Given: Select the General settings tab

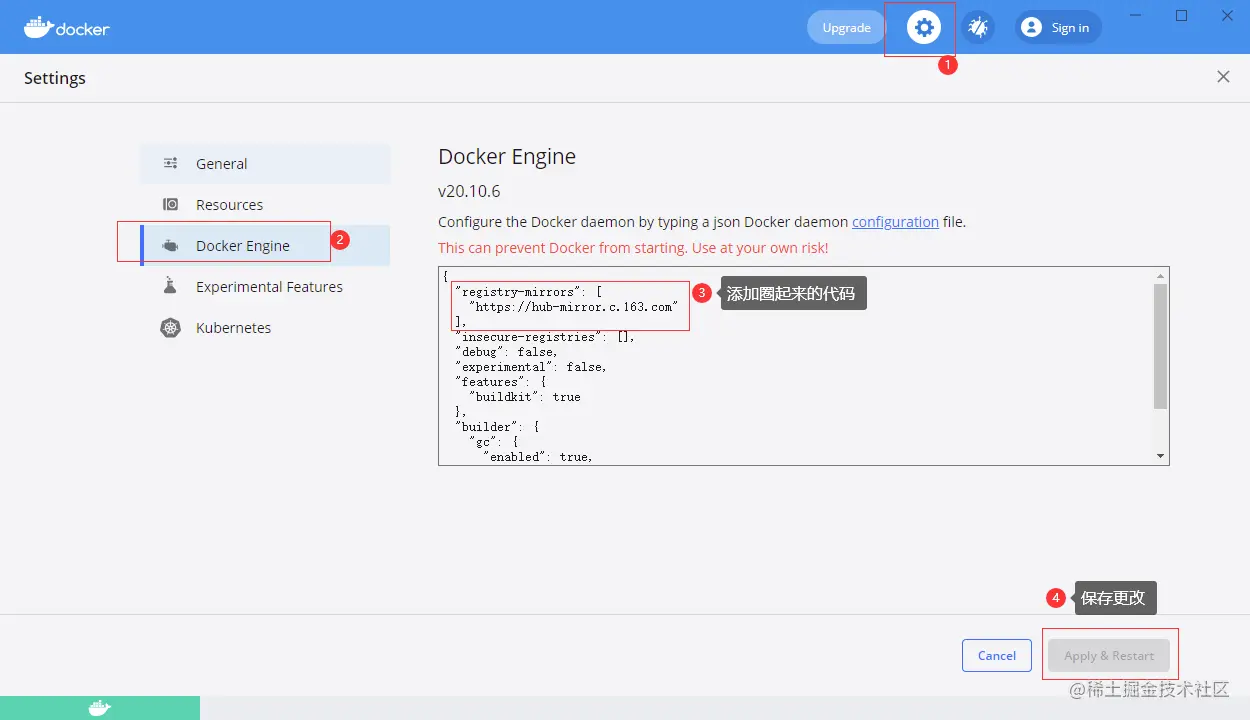Looking at the screenshot, I should 265,163.
